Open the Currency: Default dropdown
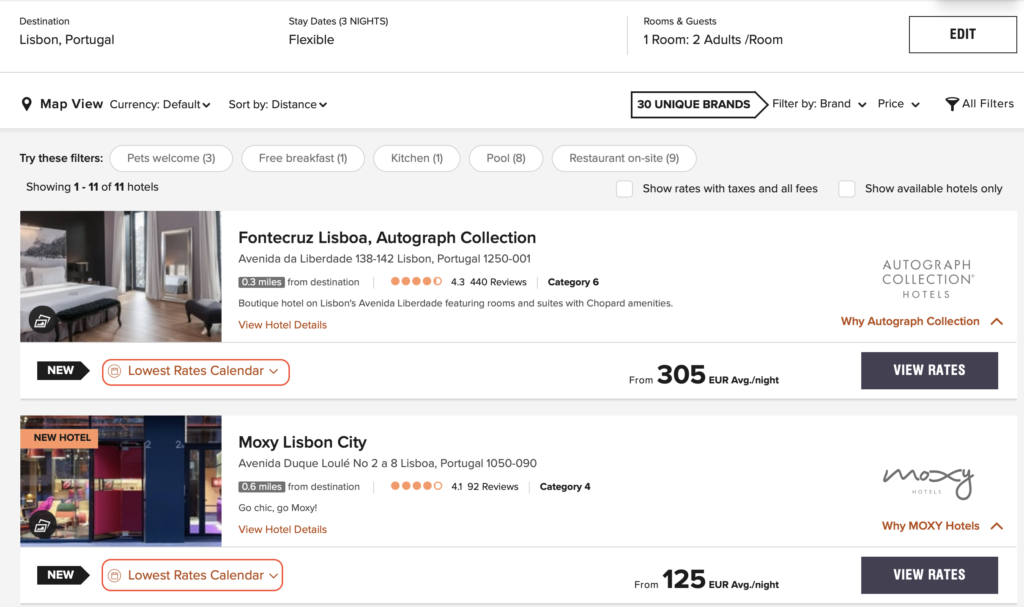Image resolution: width=1024 pixels, height=607 pixels. pyautogui.click(x=160, y=104)
